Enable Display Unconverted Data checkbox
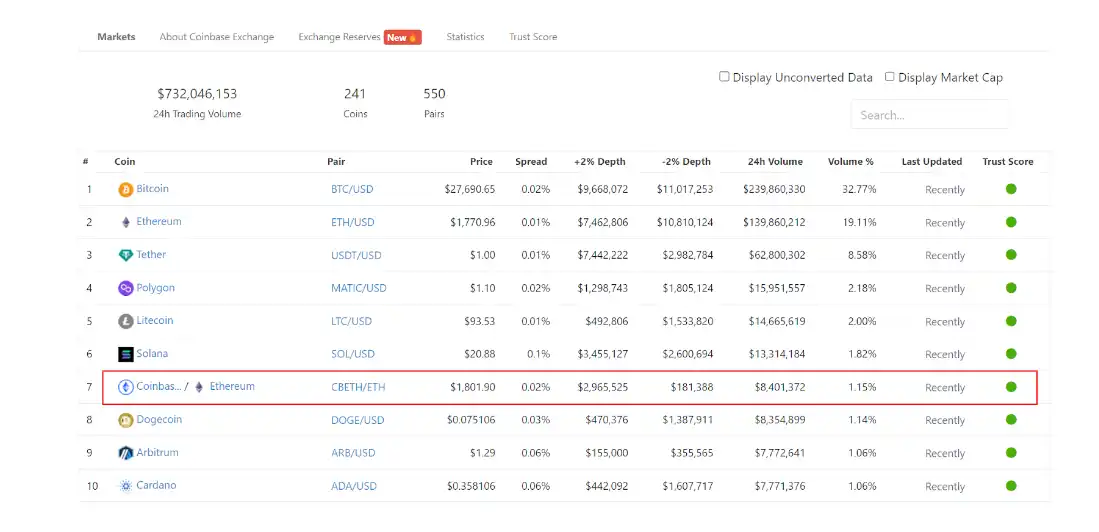1099x532 pixels. pyautogui.click(x=724, y=76)
